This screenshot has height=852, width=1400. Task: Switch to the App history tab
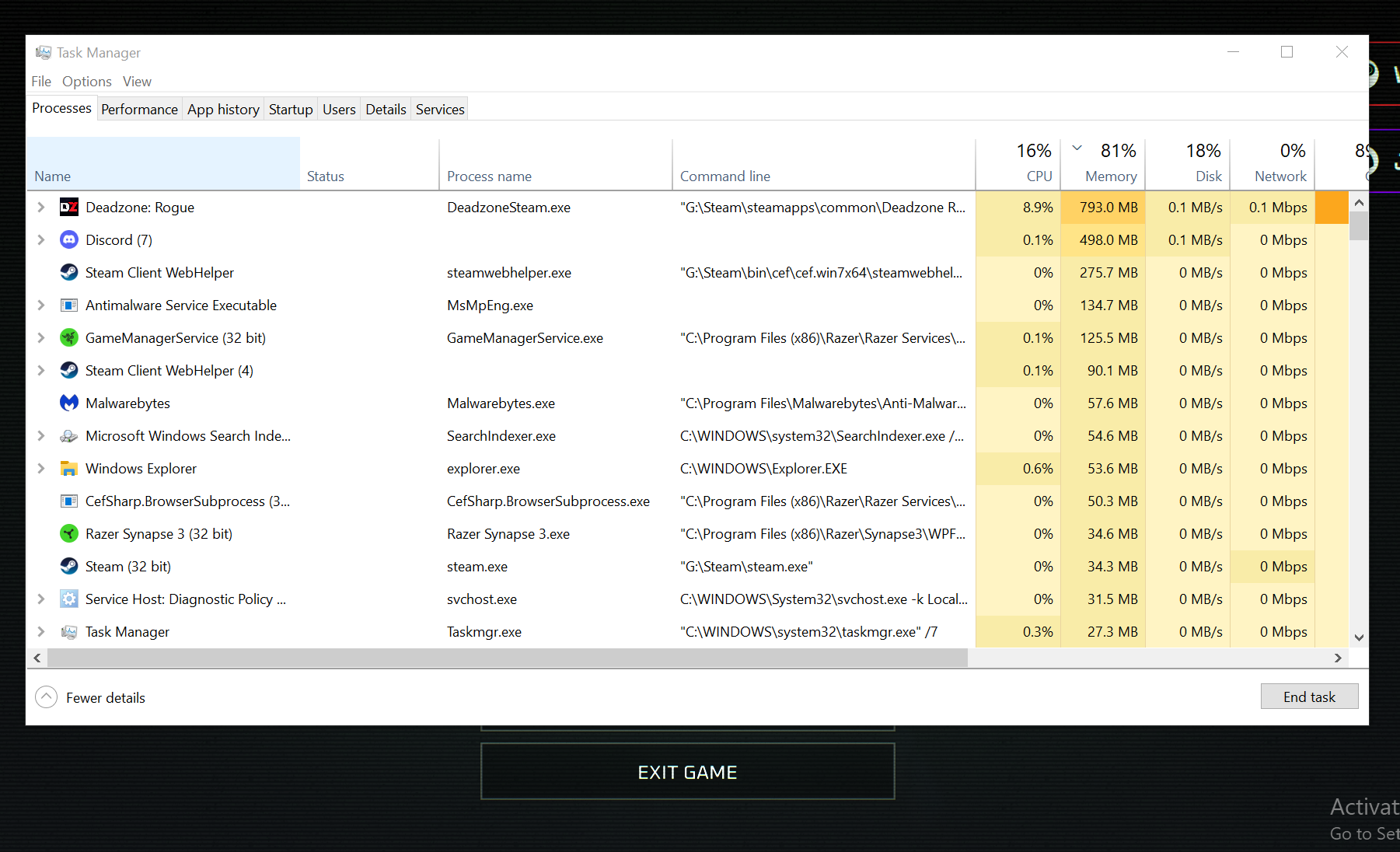[223, 110]
